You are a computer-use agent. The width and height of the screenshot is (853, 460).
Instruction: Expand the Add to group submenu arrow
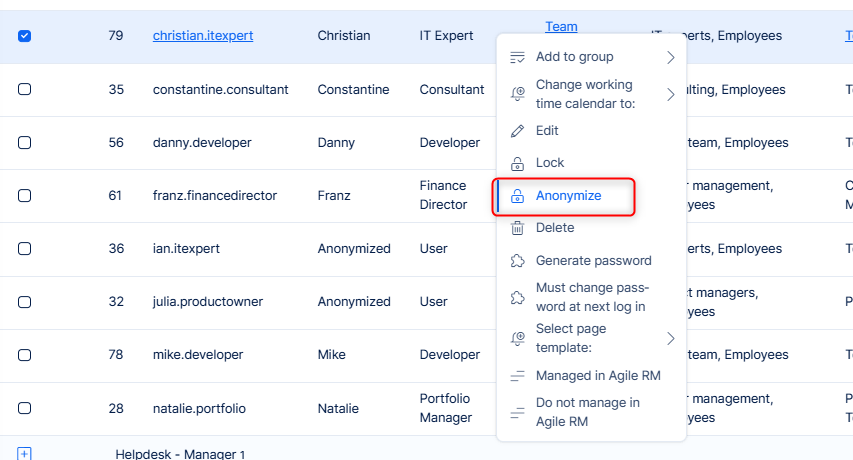[671, 58]
